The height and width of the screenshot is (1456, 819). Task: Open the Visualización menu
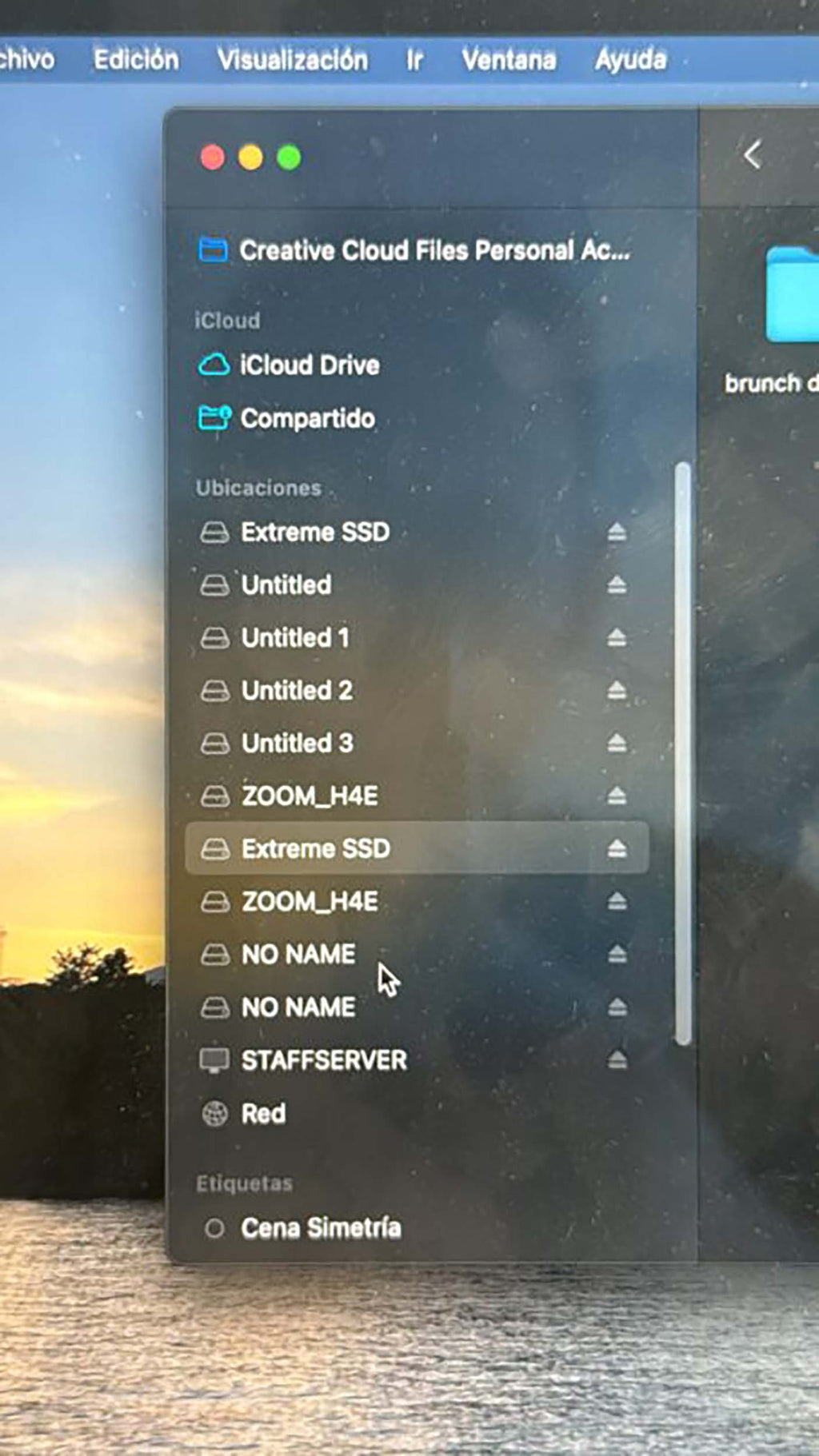pos(293,59)
